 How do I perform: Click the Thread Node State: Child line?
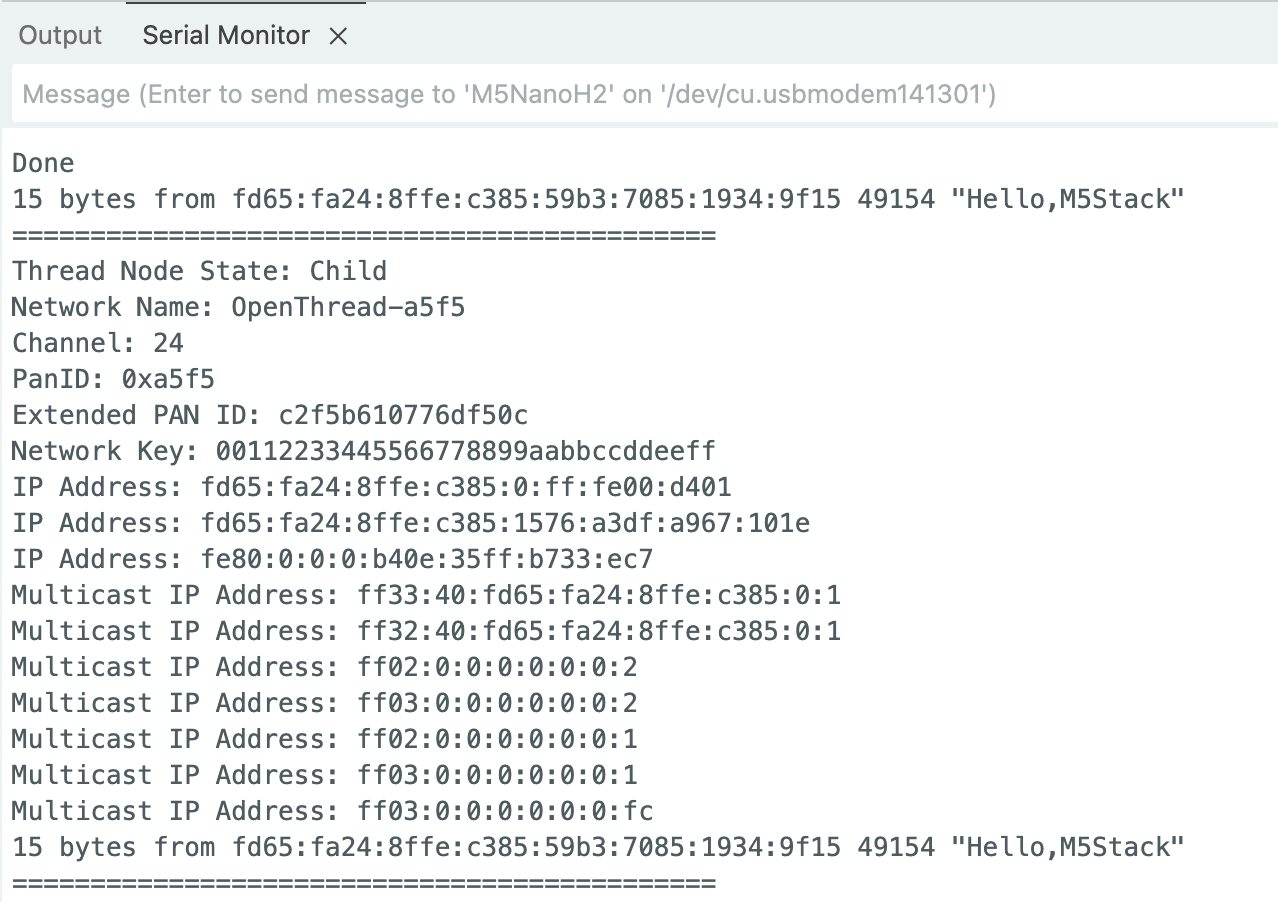pos(199,271)
